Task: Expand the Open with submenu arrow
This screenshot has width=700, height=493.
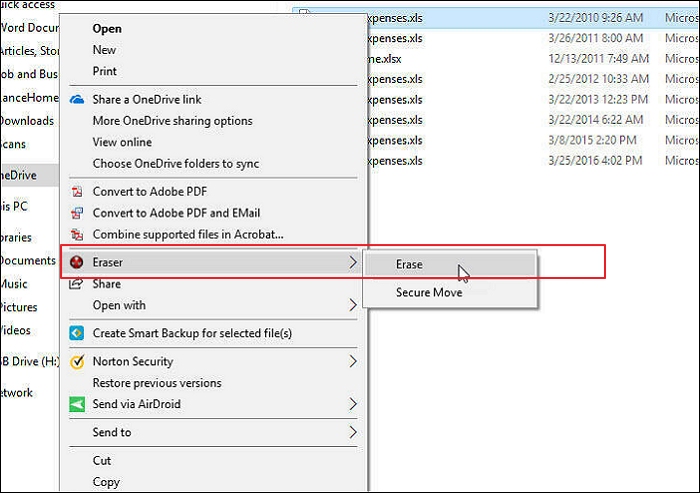Action: (x=352, y=305)
